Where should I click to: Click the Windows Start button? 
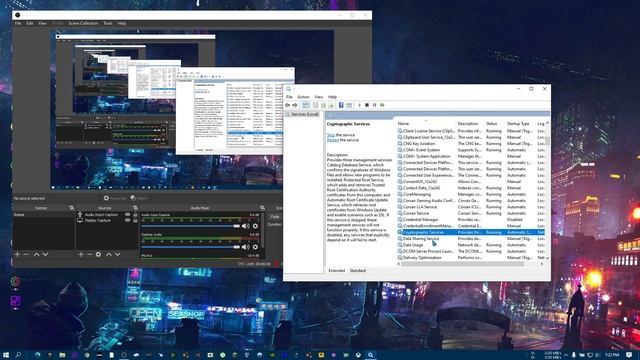tap(6, 355)
